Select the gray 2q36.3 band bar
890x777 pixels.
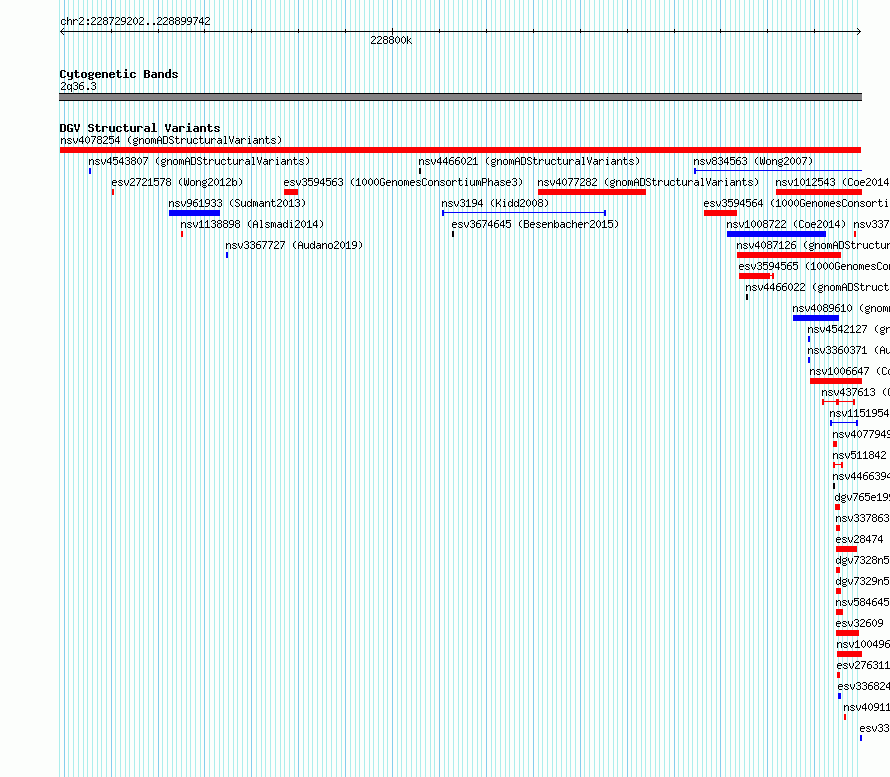460,97
